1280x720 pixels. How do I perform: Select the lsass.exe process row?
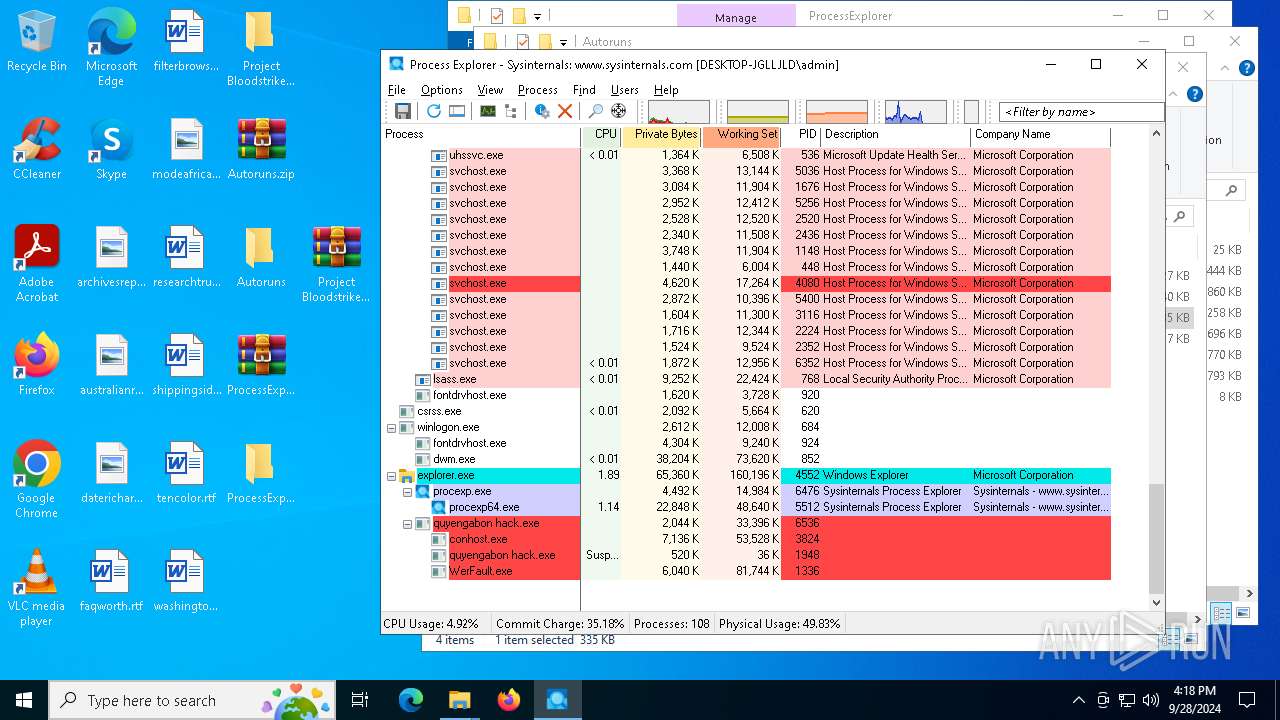click(747, 379)
